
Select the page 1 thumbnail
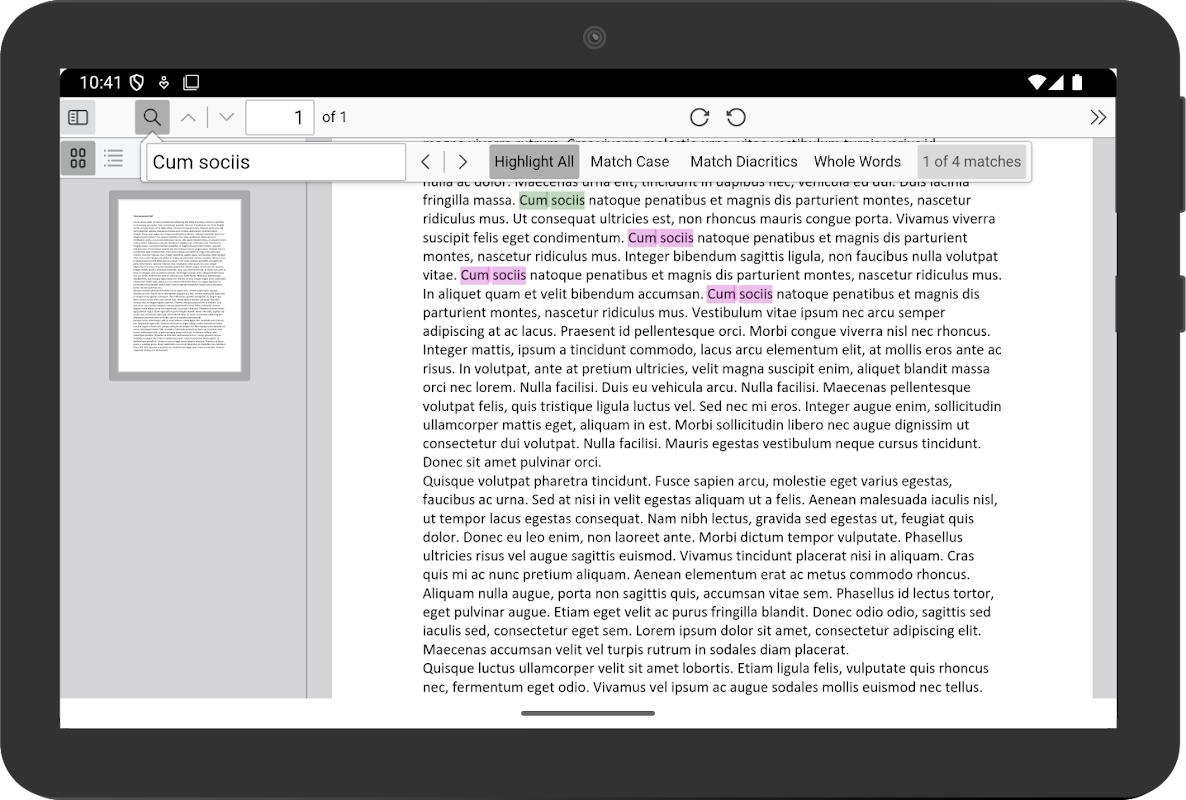click(x=180, y=285)
